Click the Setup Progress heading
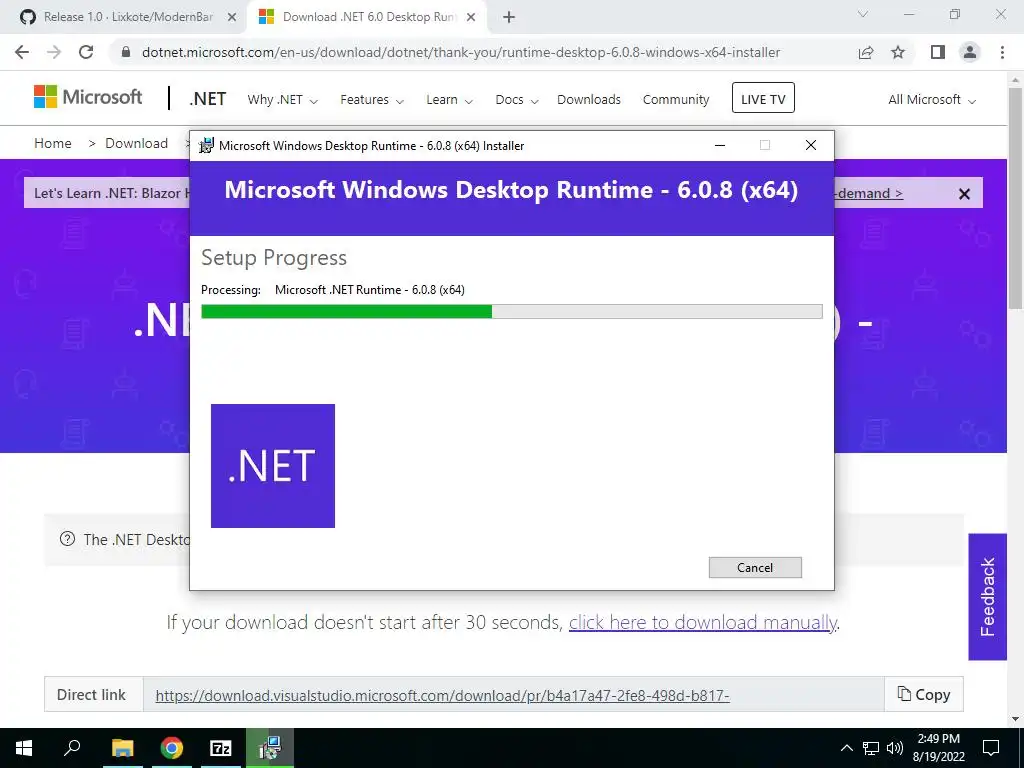 pos(274,258)
